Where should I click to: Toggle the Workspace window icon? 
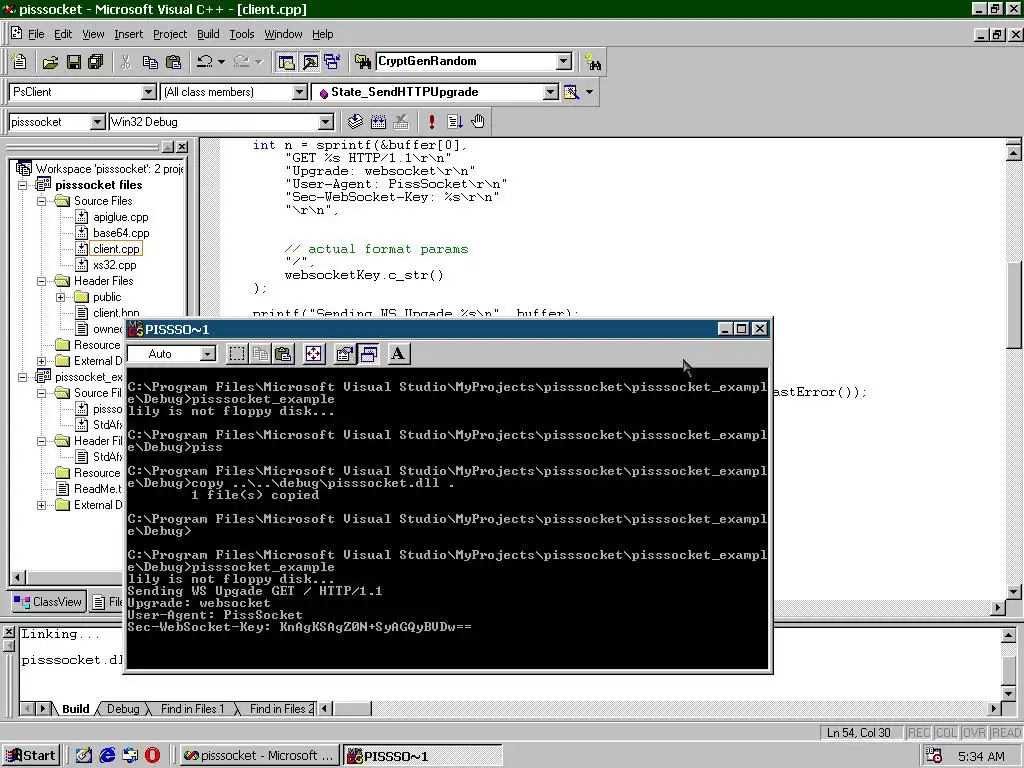click(x=286, y=62)
